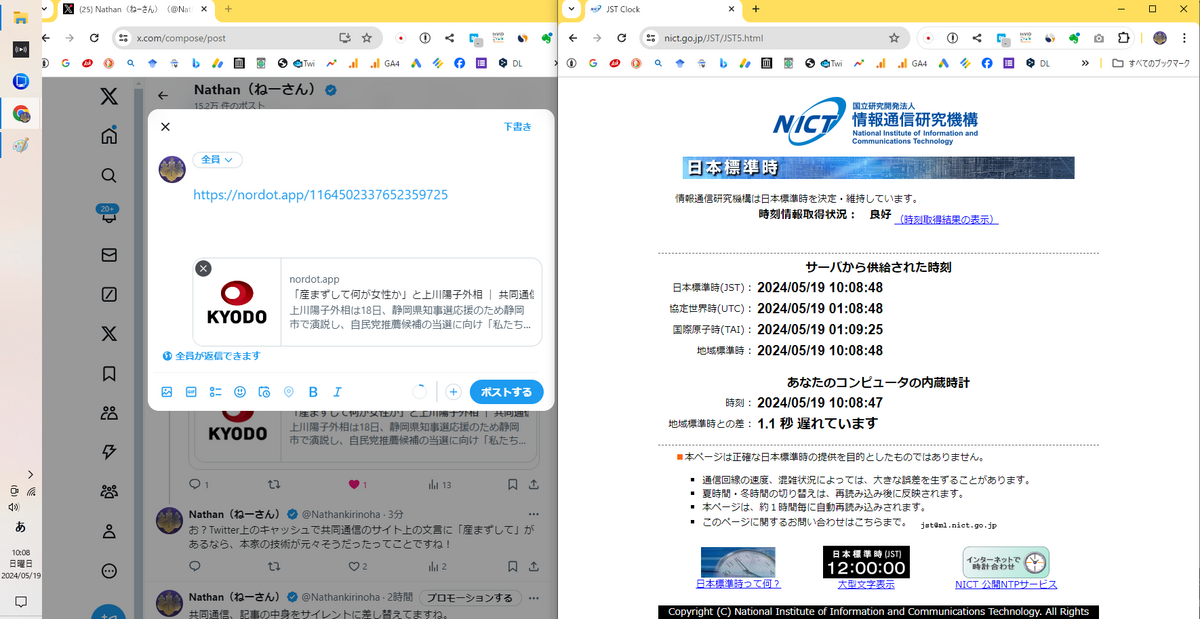Click the ポストする button
The width and height of the screenshot is (1200, 619).
pos(507,392)
